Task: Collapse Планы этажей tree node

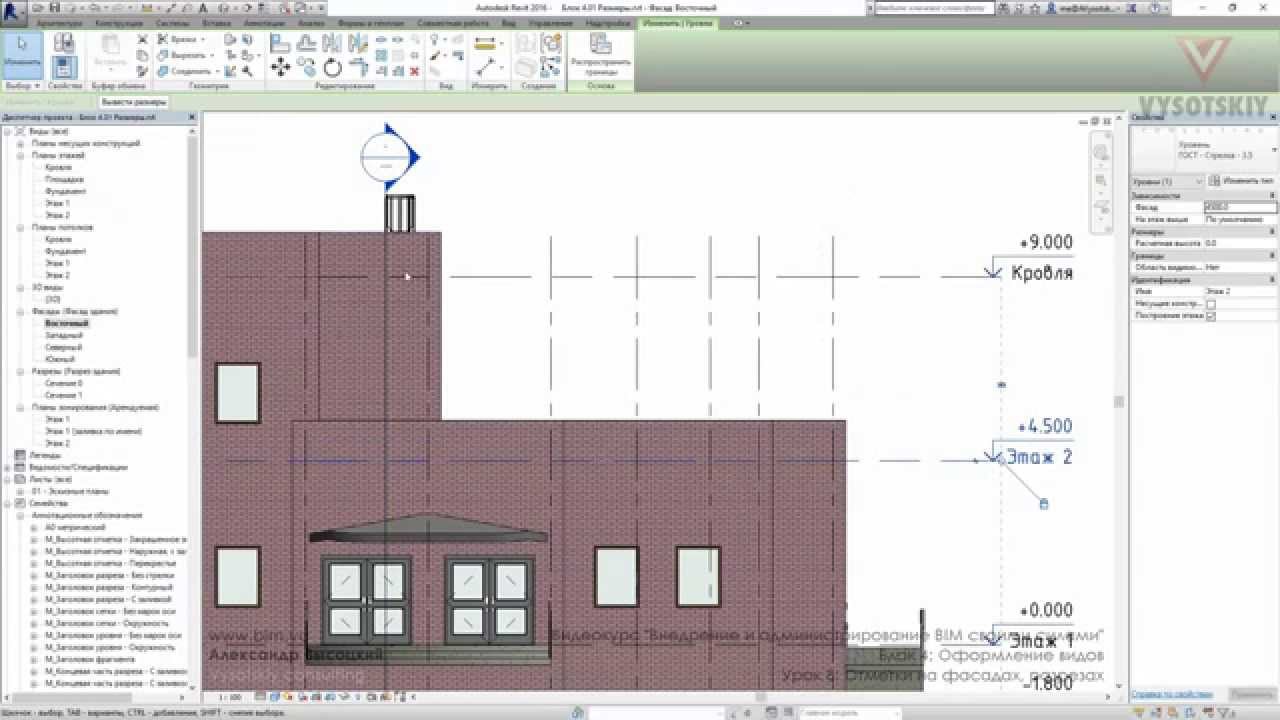Action: tap(20, 156)
